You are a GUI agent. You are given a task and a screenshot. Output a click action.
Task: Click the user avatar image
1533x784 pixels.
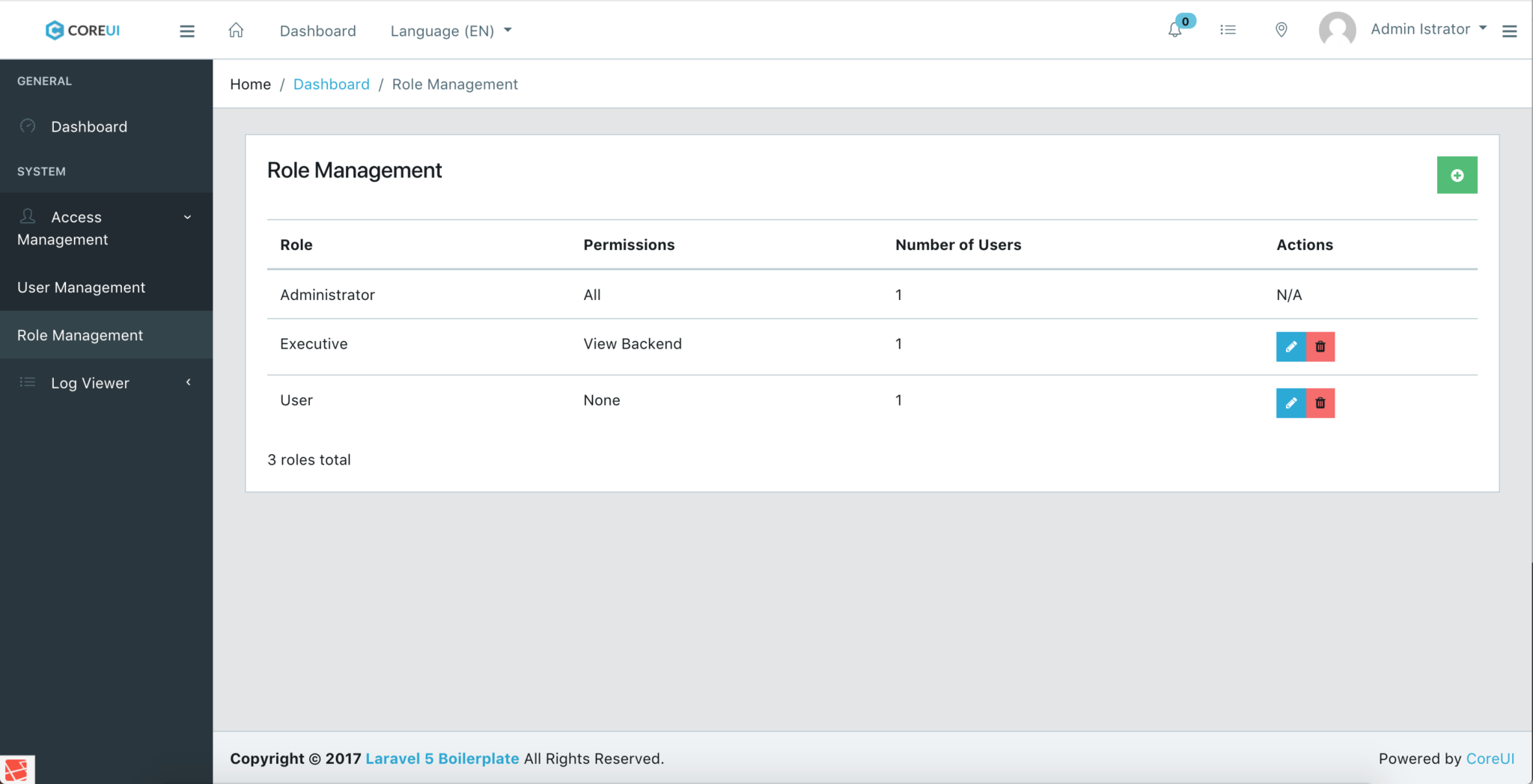pos(1337,28)
